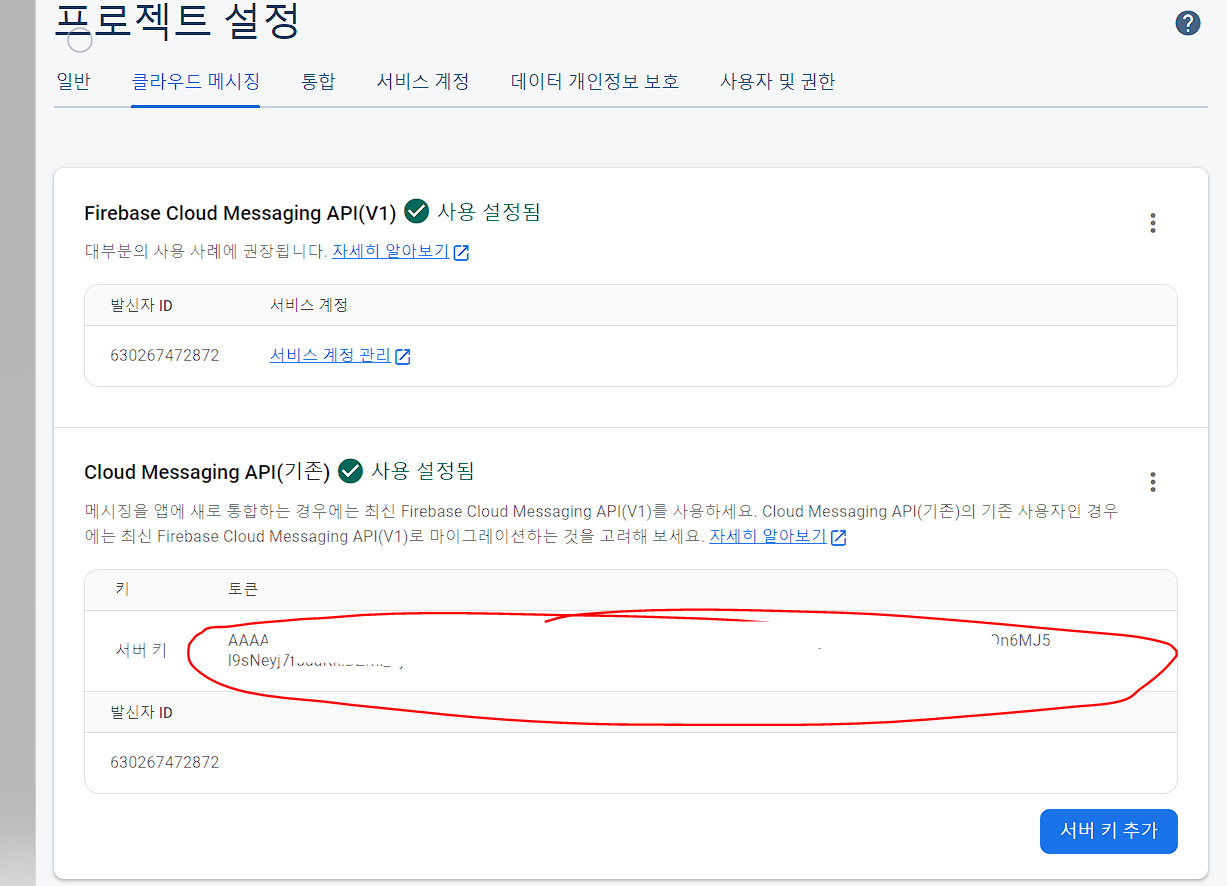The height and width of the screenshot is (886, 1227).
Task: Click the 토큰 column header
Action: pos(243,590)
